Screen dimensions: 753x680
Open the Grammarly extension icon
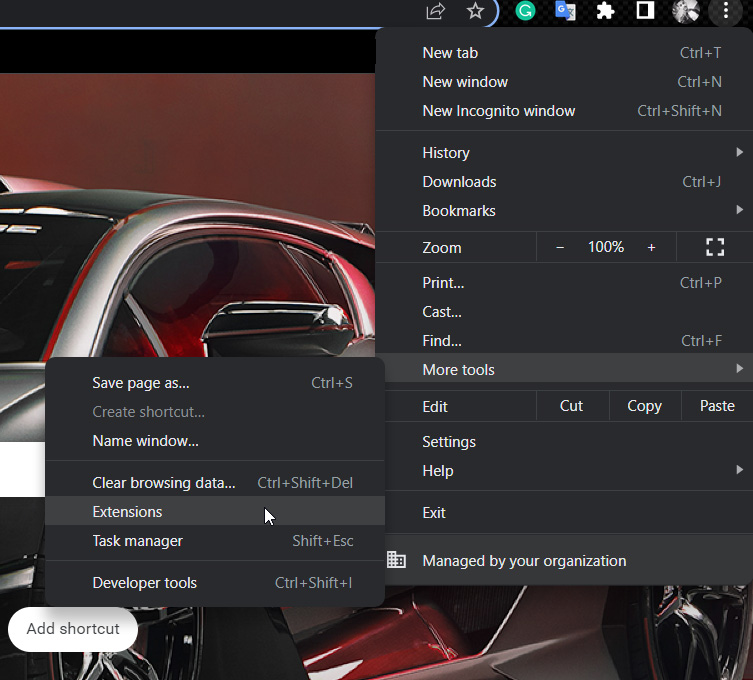click(x=525, y=11)
